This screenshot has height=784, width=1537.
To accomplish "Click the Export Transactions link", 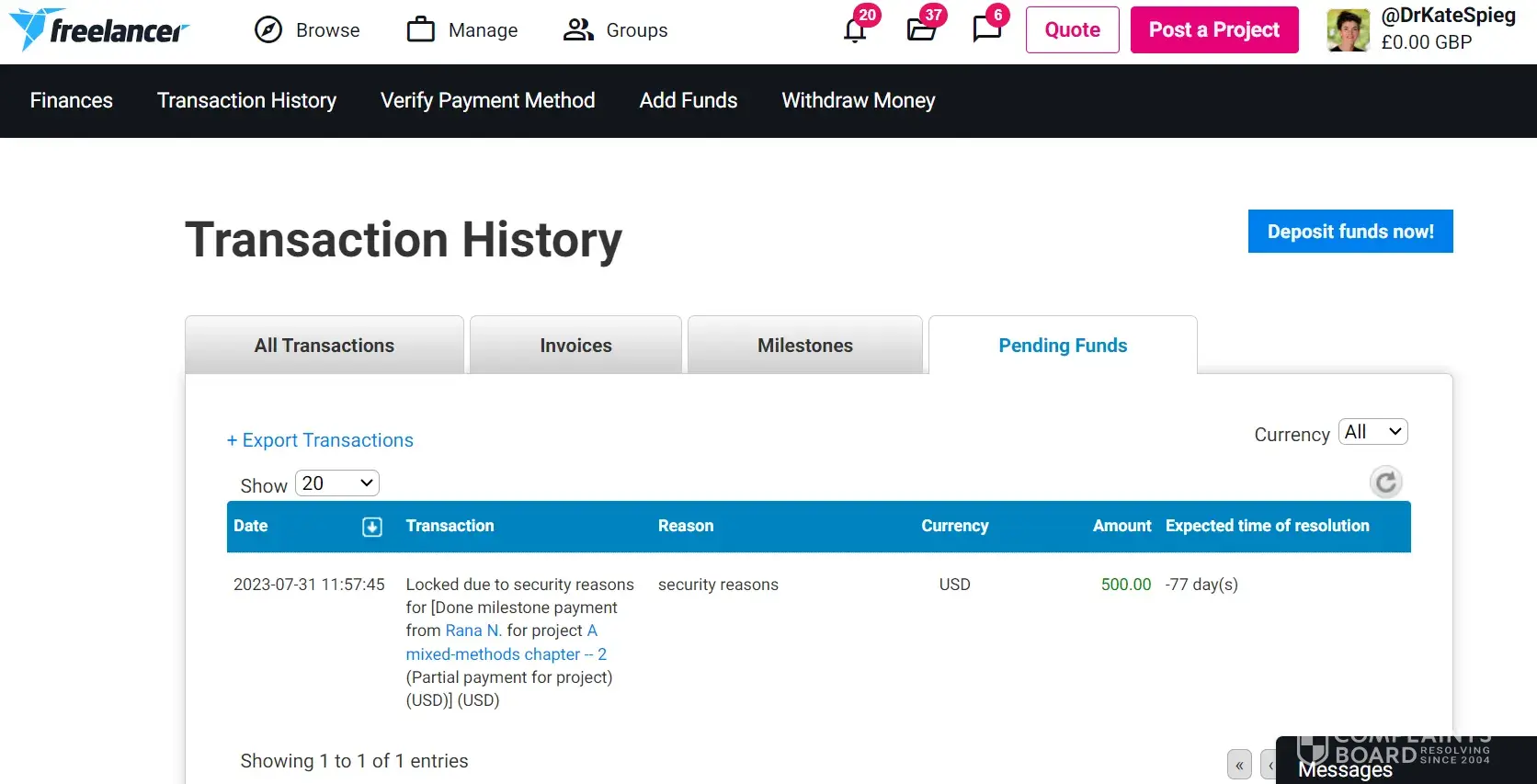I will (x=320, y=440).
